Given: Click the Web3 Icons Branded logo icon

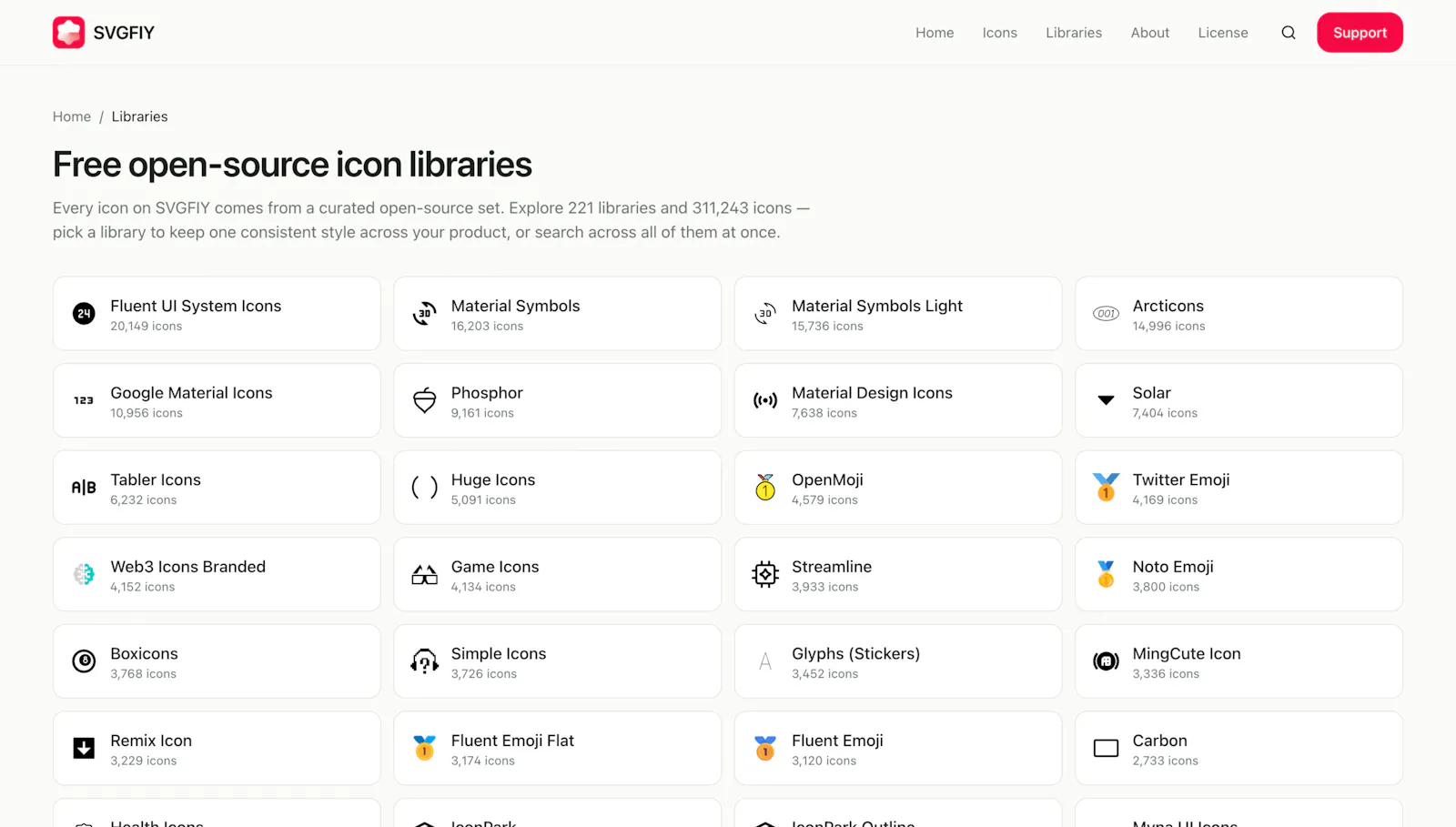Looking at the screenshot, I should point(84,574).
